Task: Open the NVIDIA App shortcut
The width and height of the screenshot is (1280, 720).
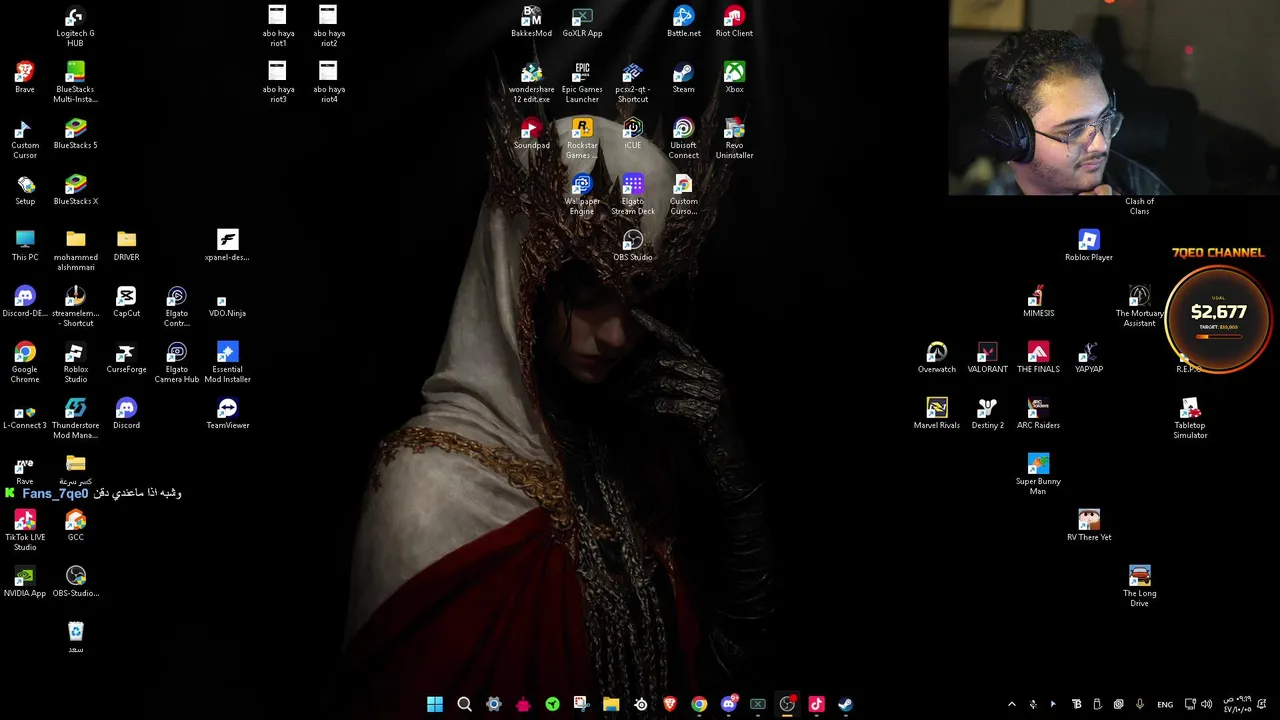Action: (x=25, y=582)
